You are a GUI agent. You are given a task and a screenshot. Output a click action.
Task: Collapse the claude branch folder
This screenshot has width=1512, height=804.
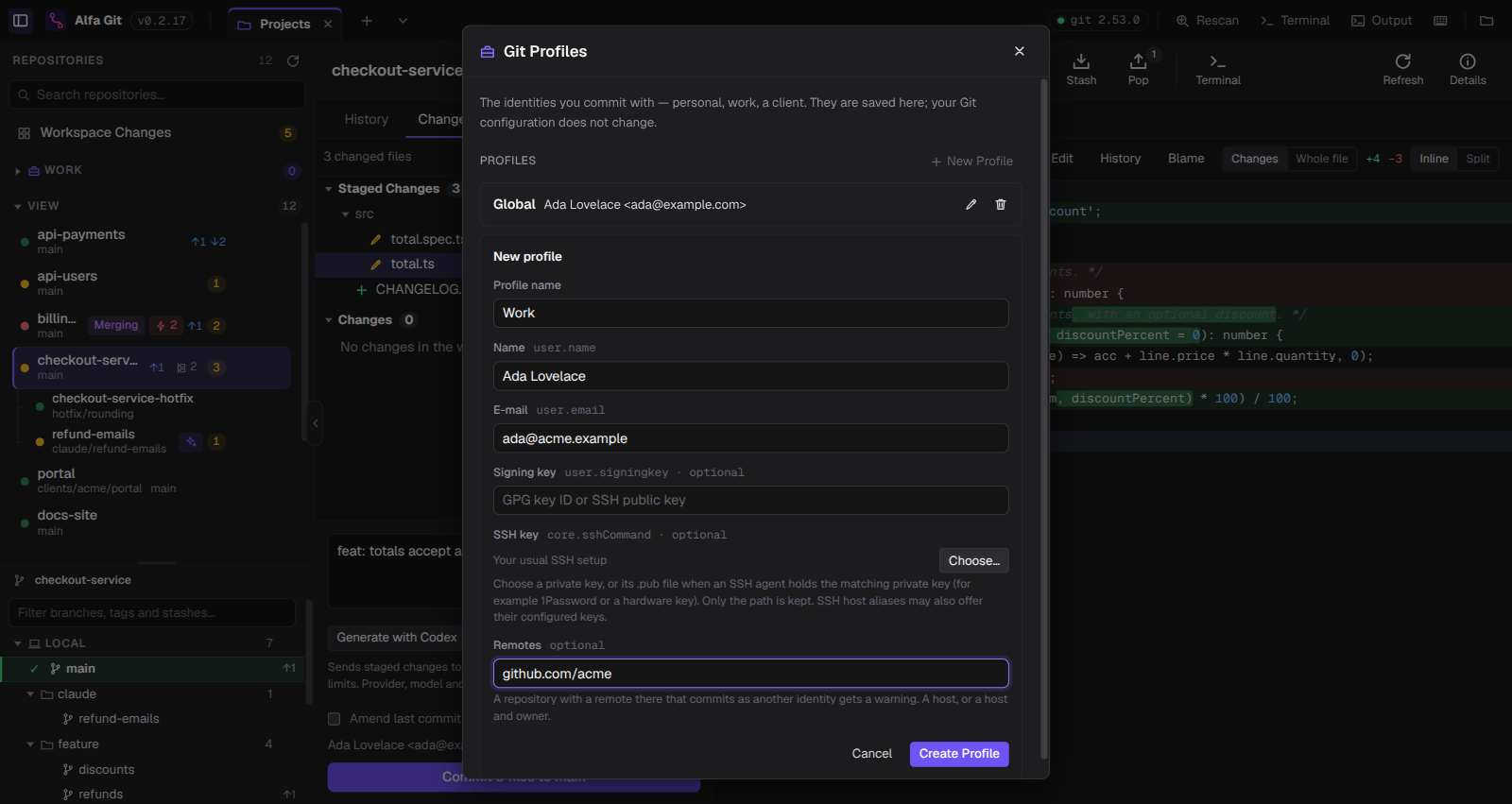(x=30, y=694)
